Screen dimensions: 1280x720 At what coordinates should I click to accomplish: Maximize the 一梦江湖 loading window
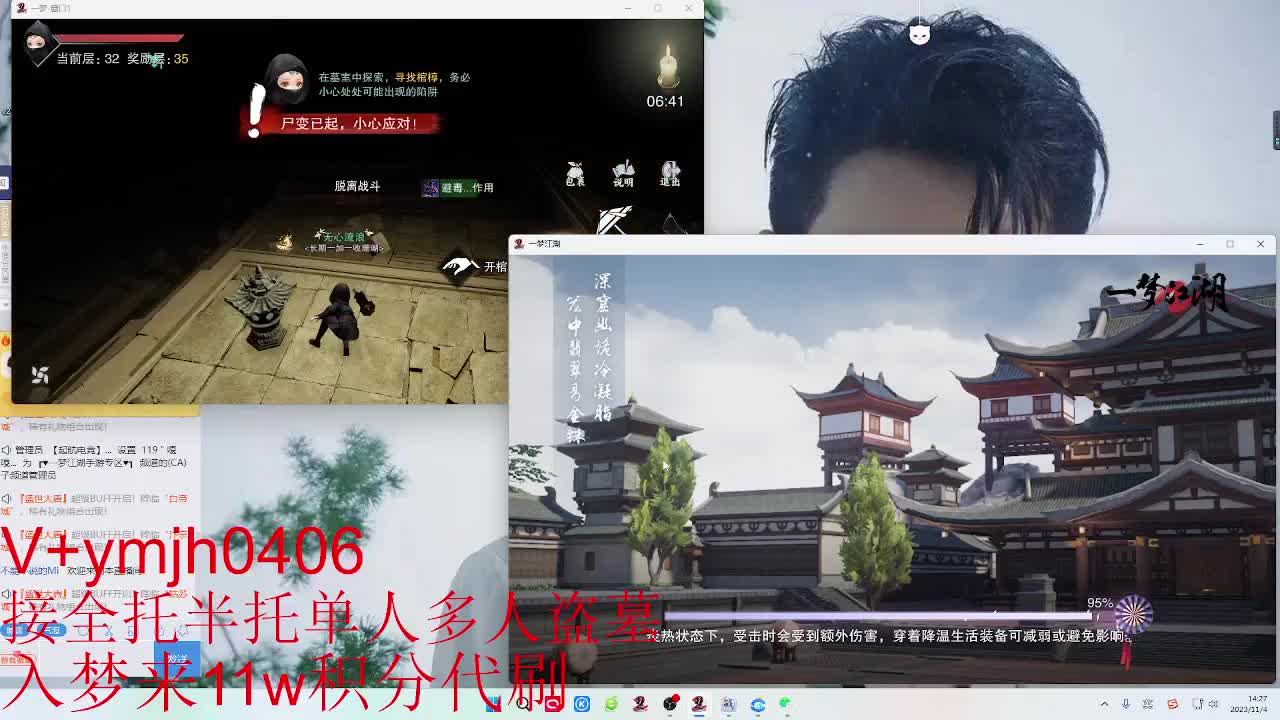coord(1230,244)
